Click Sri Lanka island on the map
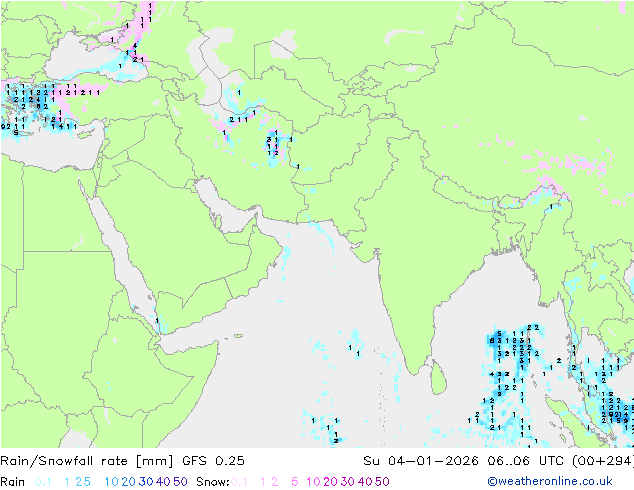 [439, 378]
